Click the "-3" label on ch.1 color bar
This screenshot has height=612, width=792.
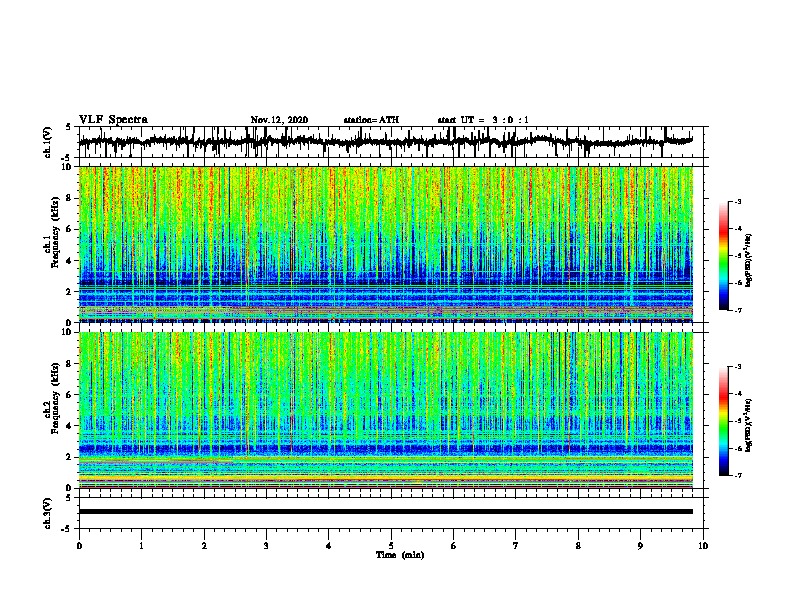(x=737, y=201)
